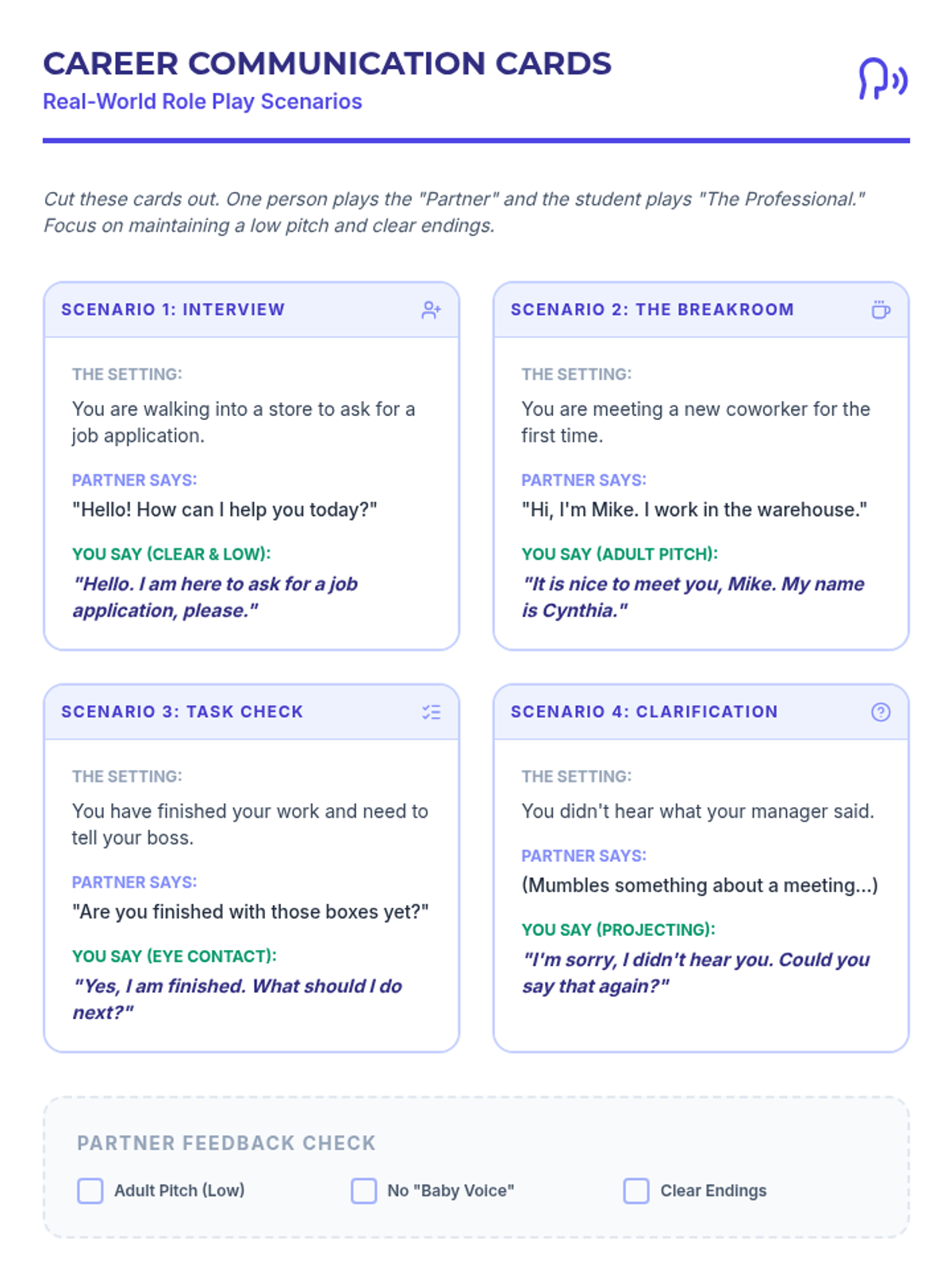Click the Scenario 4: Clarification header
Viewport: 952px width, 1270px height.
click(x=644, y=712)
